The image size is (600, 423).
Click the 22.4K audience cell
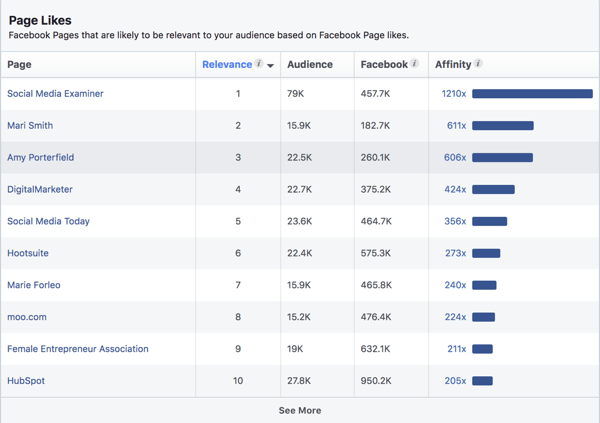click(x=300, y=253)
